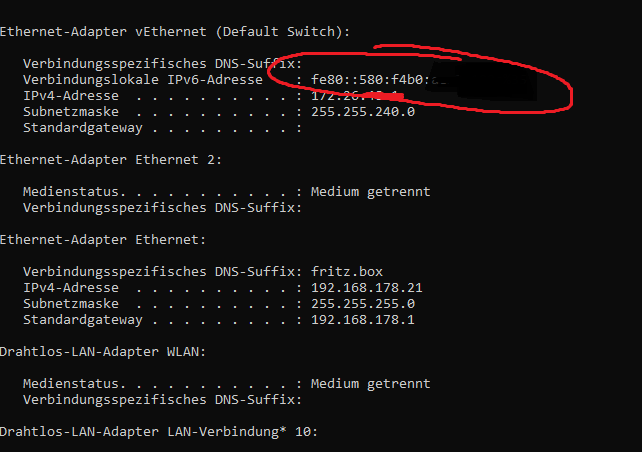Screen dimensions: 642x452
Task: Click the 255.255.255.0 subnet mask value
Action: tap(363, 304)
